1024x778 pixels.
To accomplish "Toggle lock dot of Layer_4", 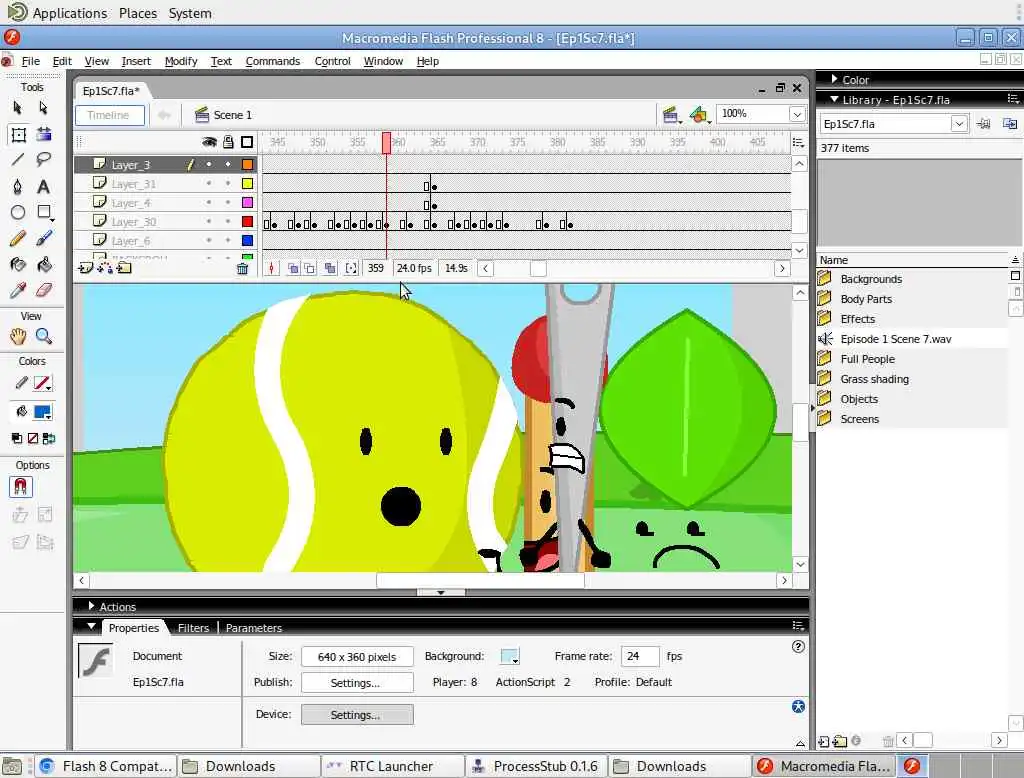I will [228, 203].
